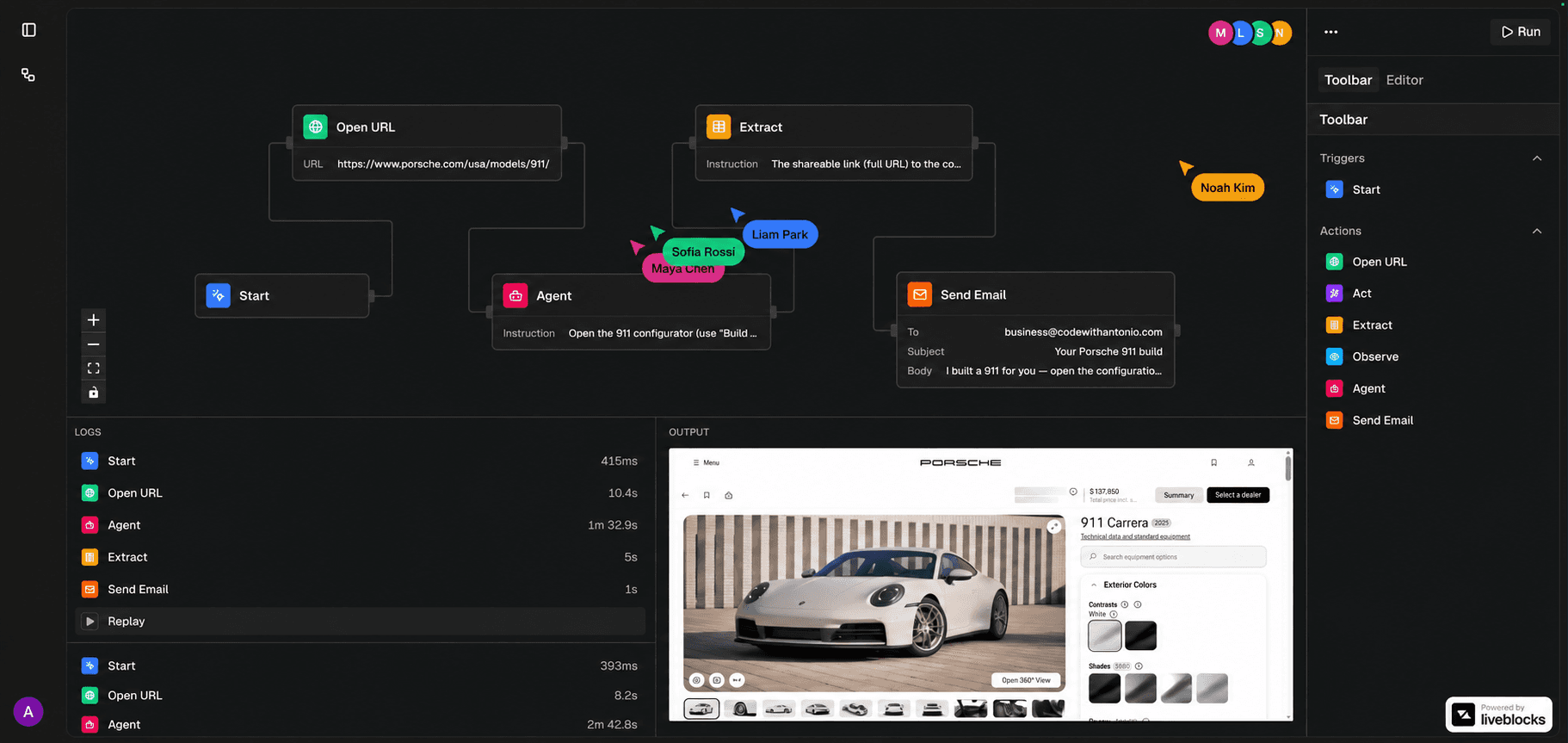Image resolution: width=1568 pixels, height=743 pixels.
Task: Click the Send Email body text
Action: click(x=1053, y=371)
